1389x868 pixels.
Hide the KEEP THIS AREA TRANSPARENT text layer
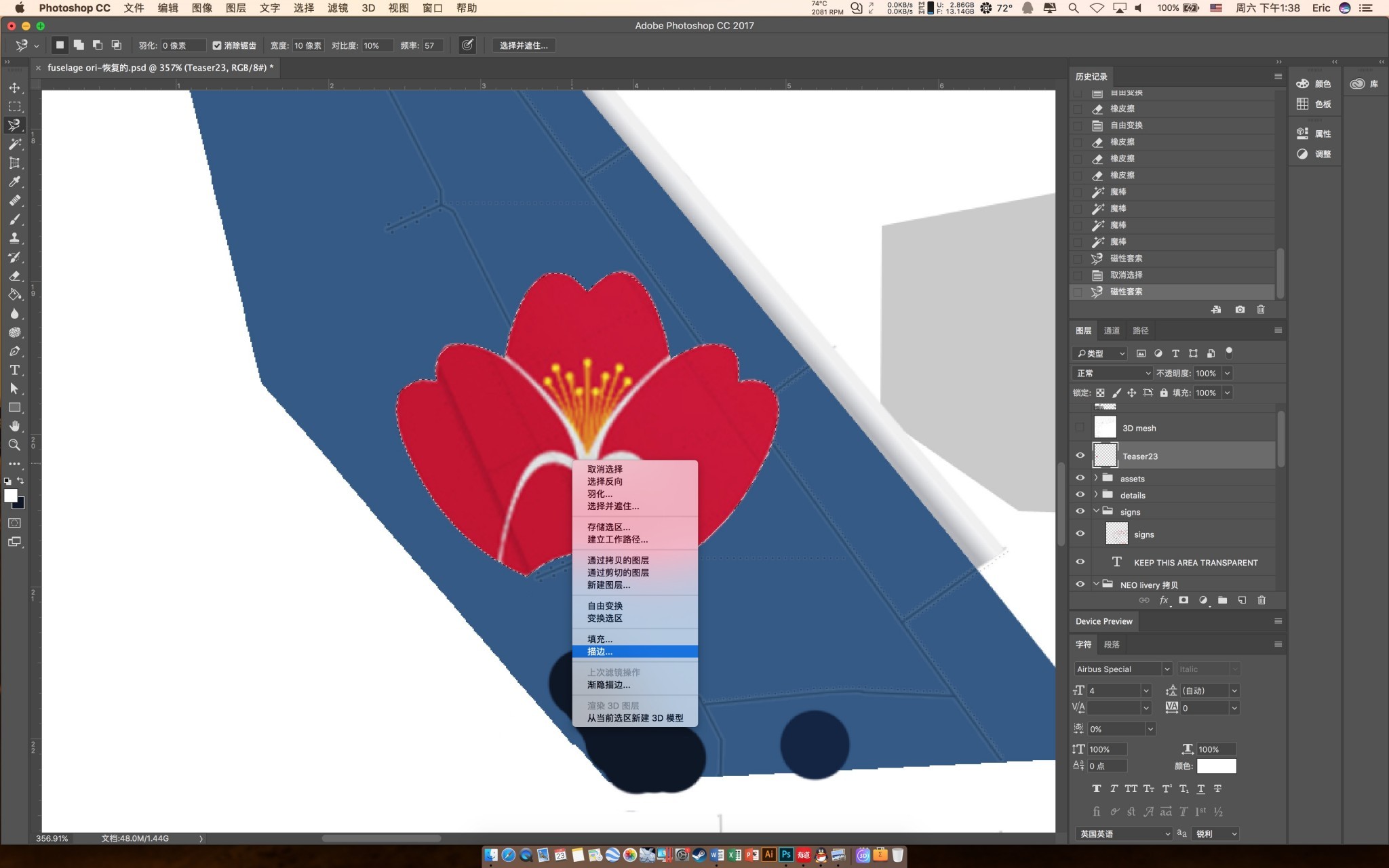1080,562
